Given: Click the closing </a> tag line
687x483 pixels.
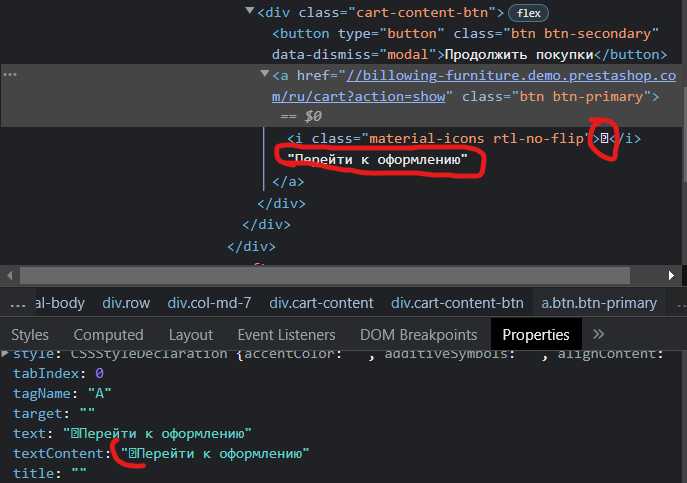Looking at the screenshot, I should (288, 181).
